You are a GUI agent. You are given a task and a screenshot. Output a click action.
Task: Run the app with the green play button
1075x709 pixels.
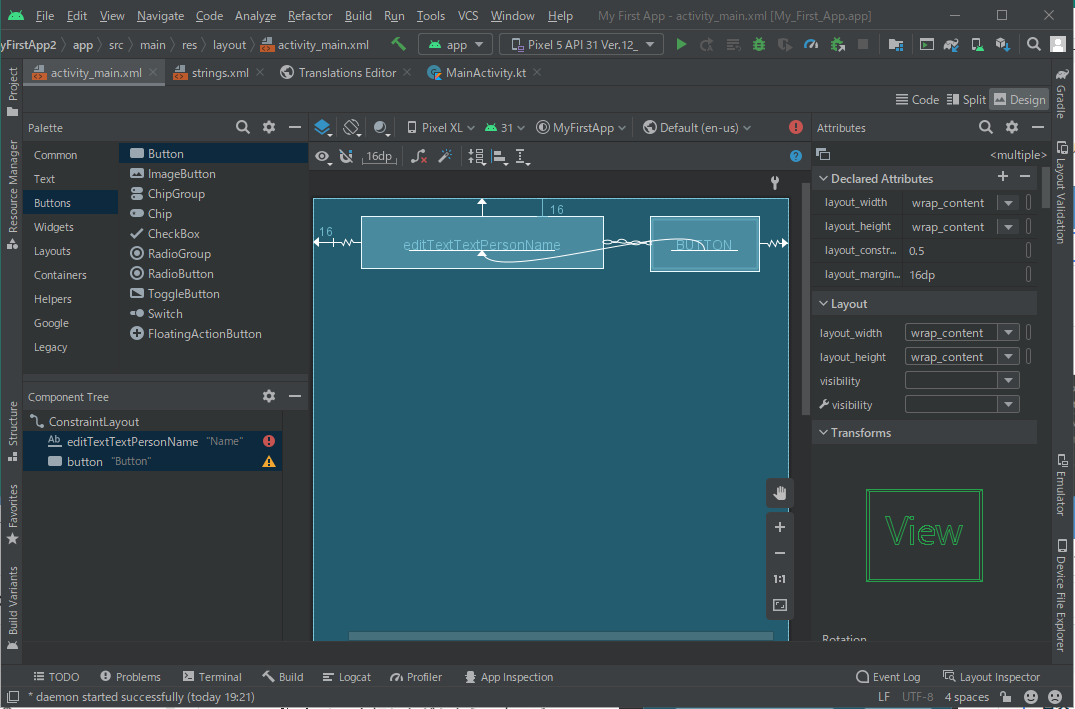coord(681,44)
